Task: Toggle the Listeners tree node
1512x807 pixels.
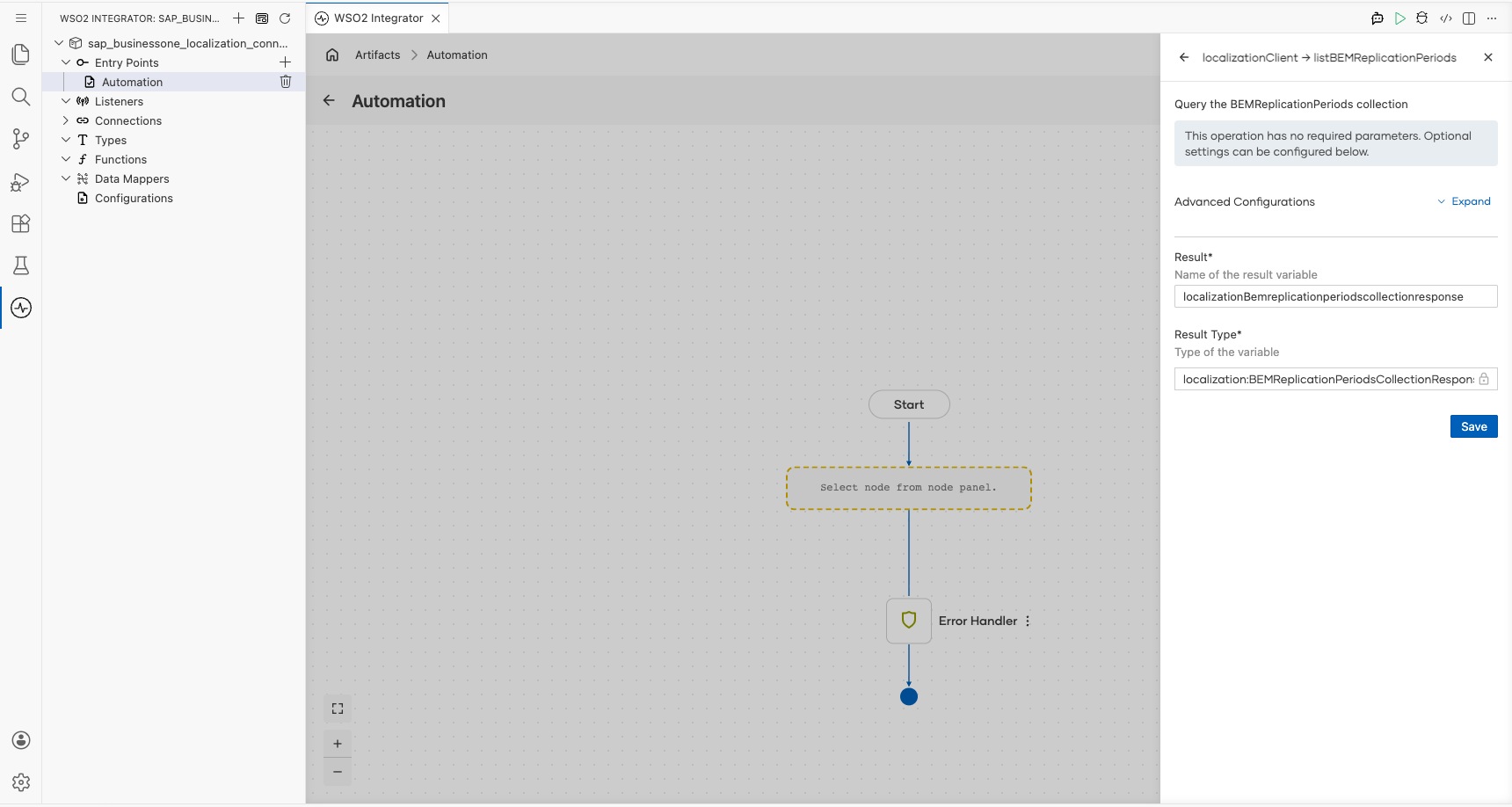Action: (x=66, y=101)
